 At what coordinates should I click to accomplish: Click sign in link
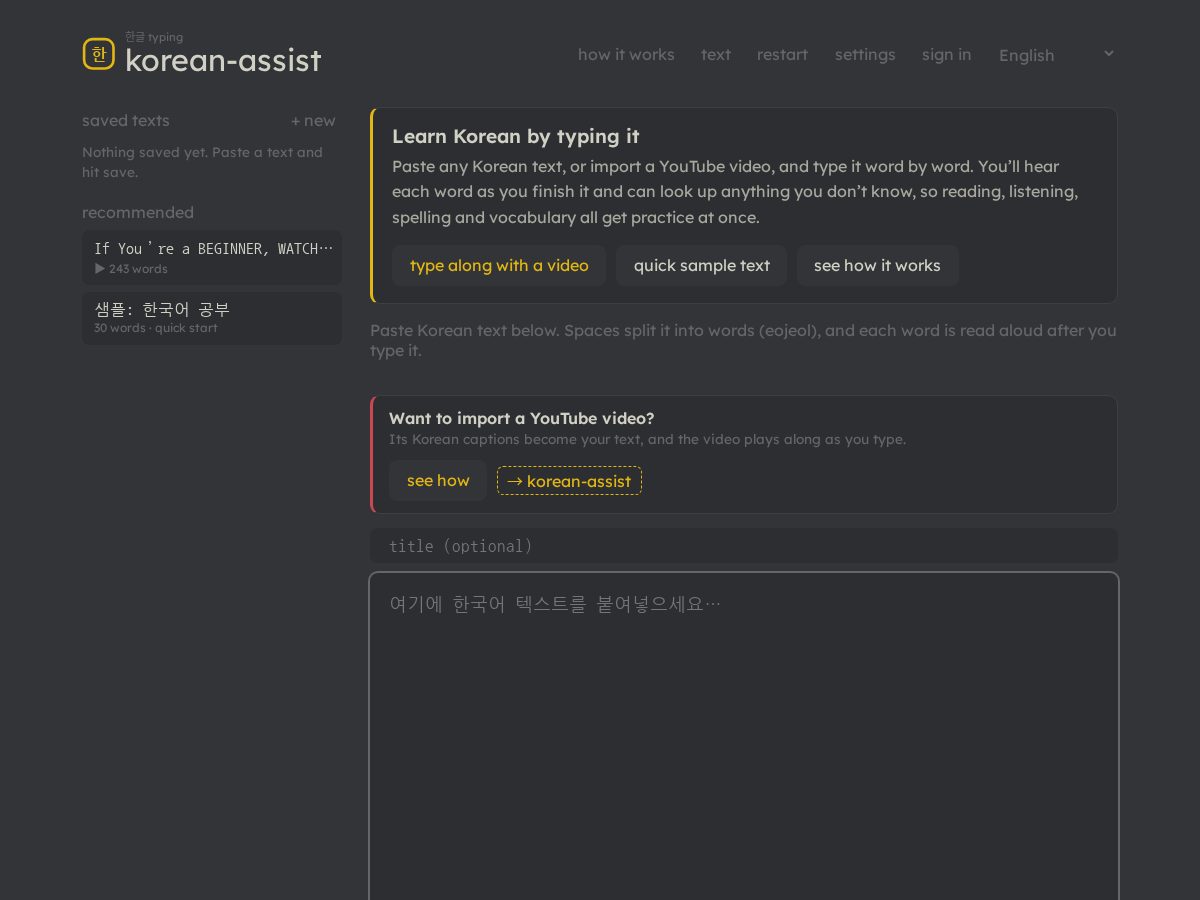pyautogui.click(x=946, y=55)
